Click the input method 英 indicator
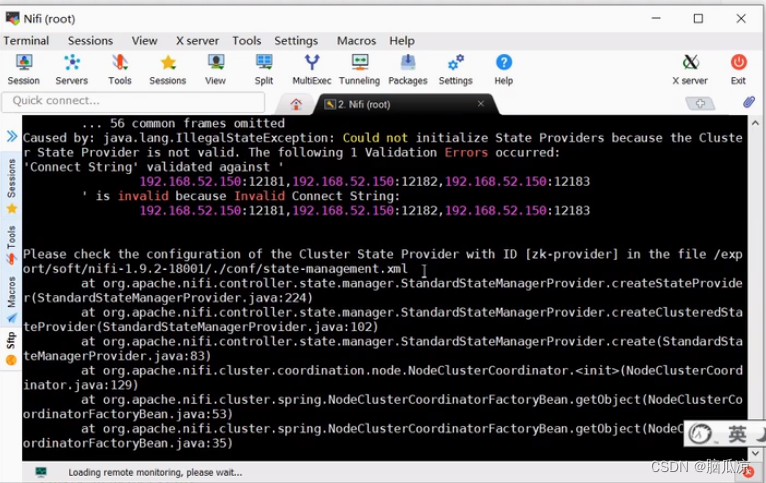This screenshot has width=766, height=483. (737, 433)
